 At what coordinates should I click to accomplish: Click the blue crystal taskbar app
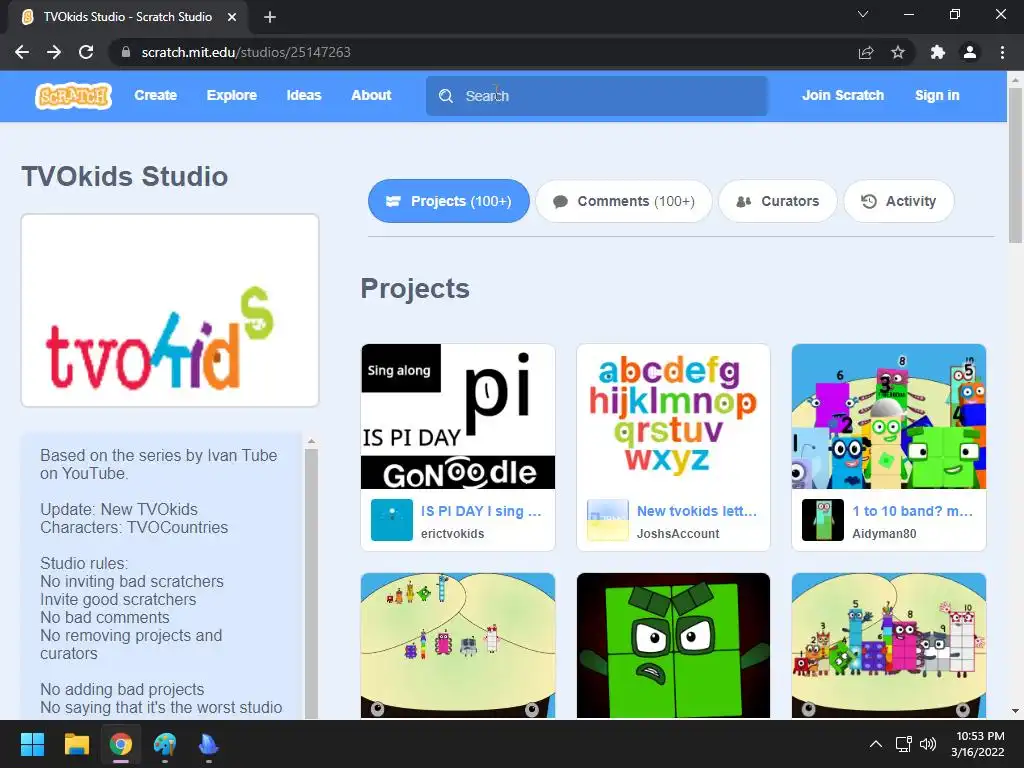point(208,744)
